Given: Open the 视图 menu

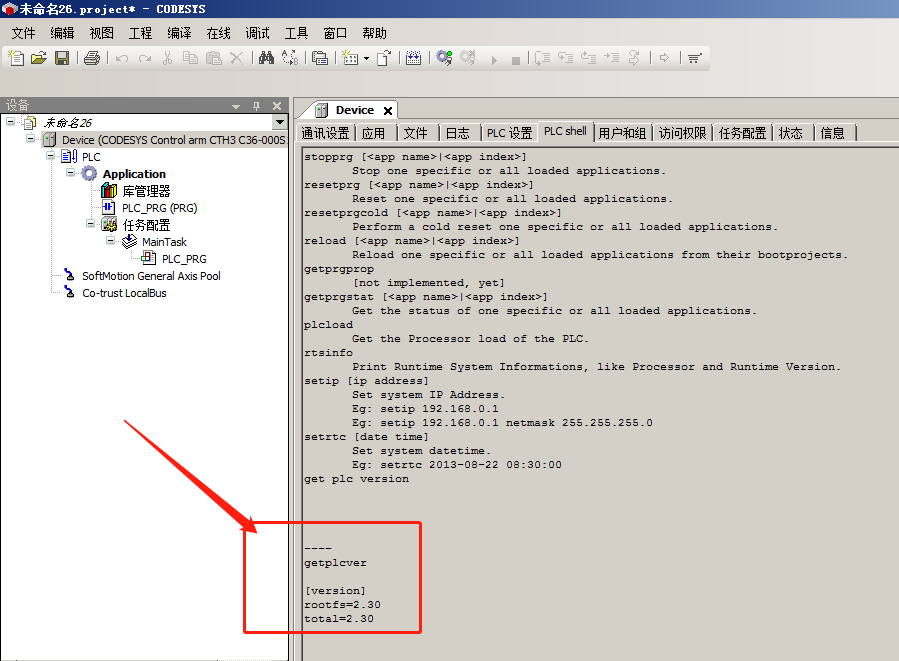Looking at the screenshot, I should tap(101, 33).
